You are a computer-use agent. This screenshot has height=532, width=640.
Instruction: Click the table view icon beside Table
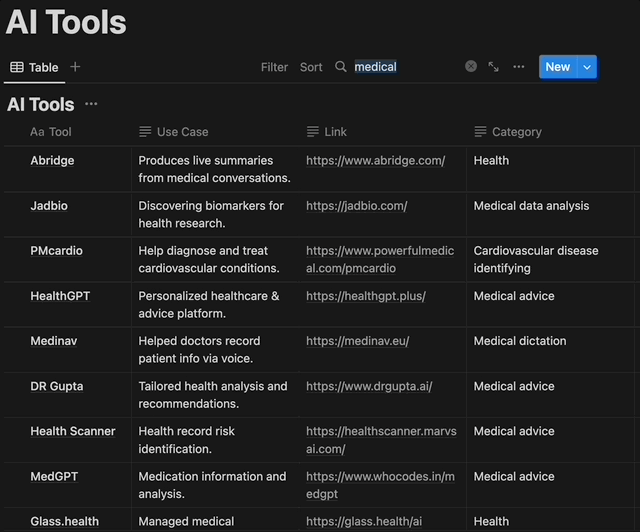pyautogui.click(x=17, y=67)
